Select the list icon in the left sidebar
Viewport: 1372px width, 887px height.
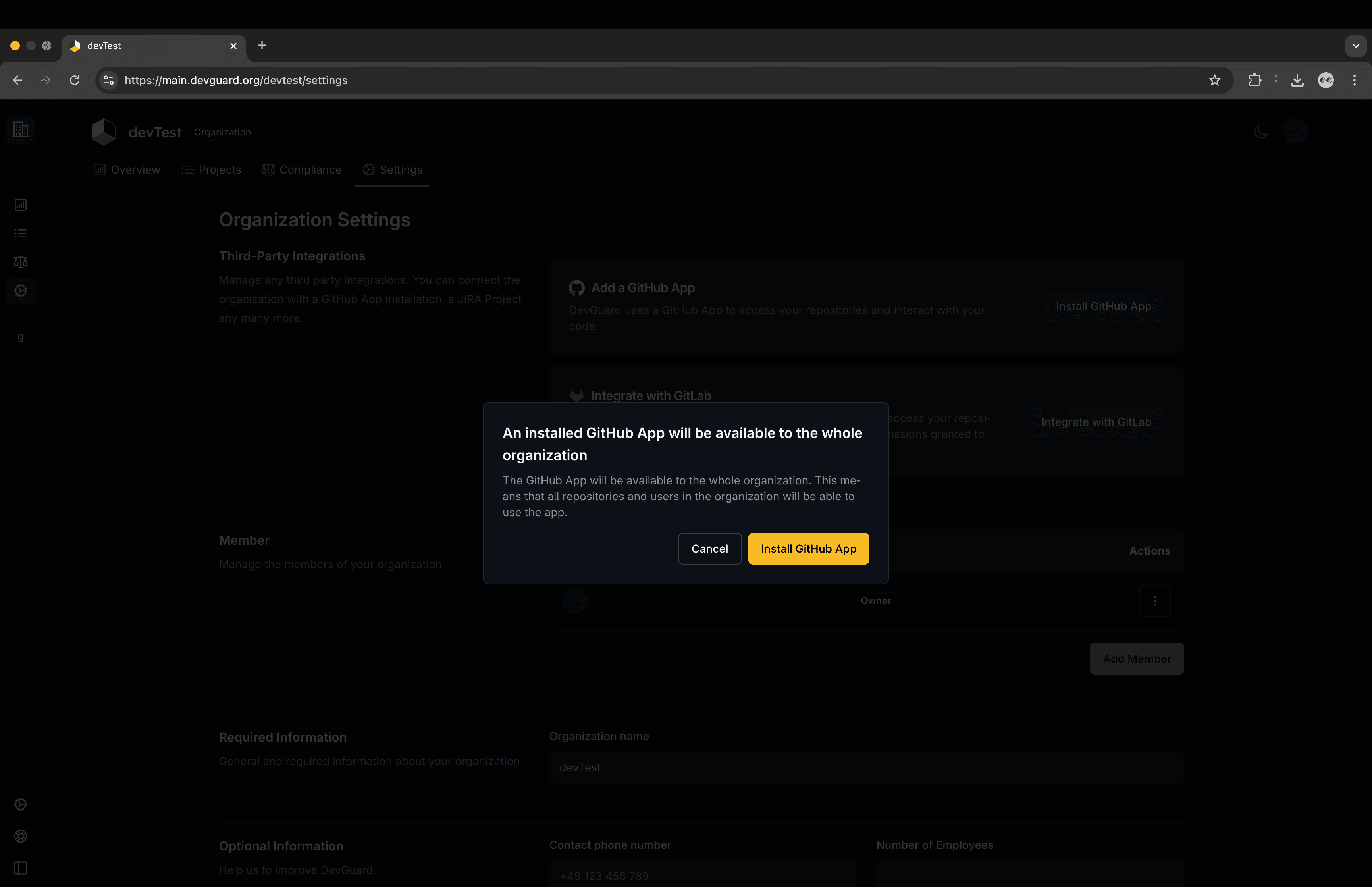pos(21,233)
